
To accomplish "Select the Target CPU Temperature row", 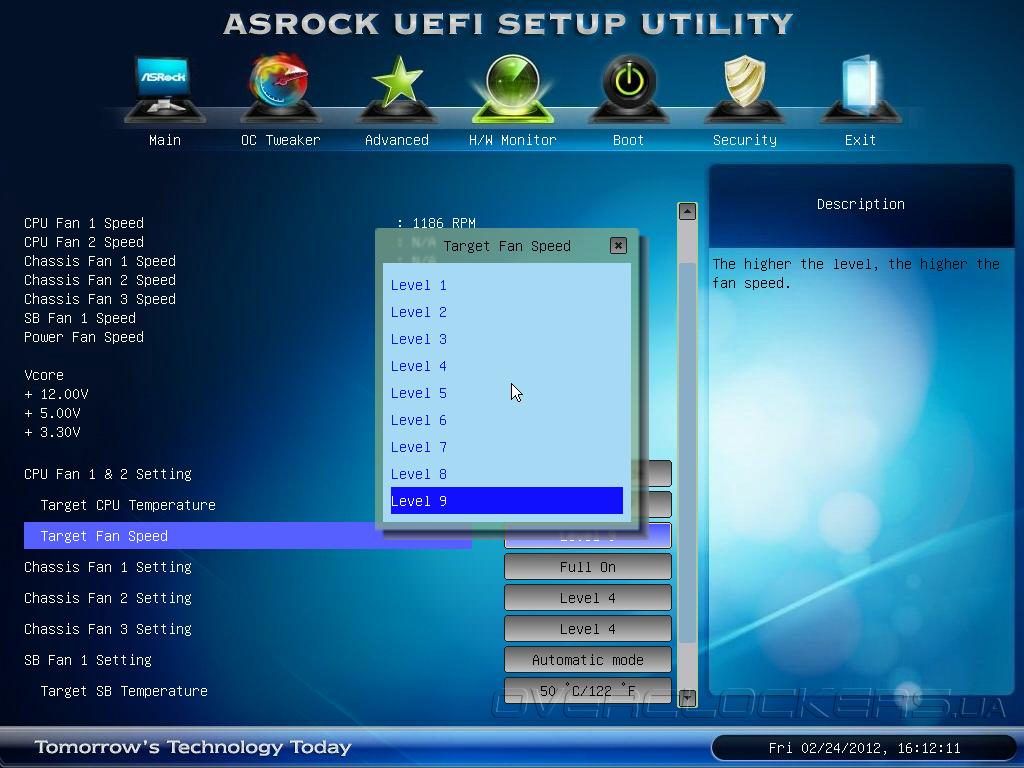I will [x=128, y=505].
